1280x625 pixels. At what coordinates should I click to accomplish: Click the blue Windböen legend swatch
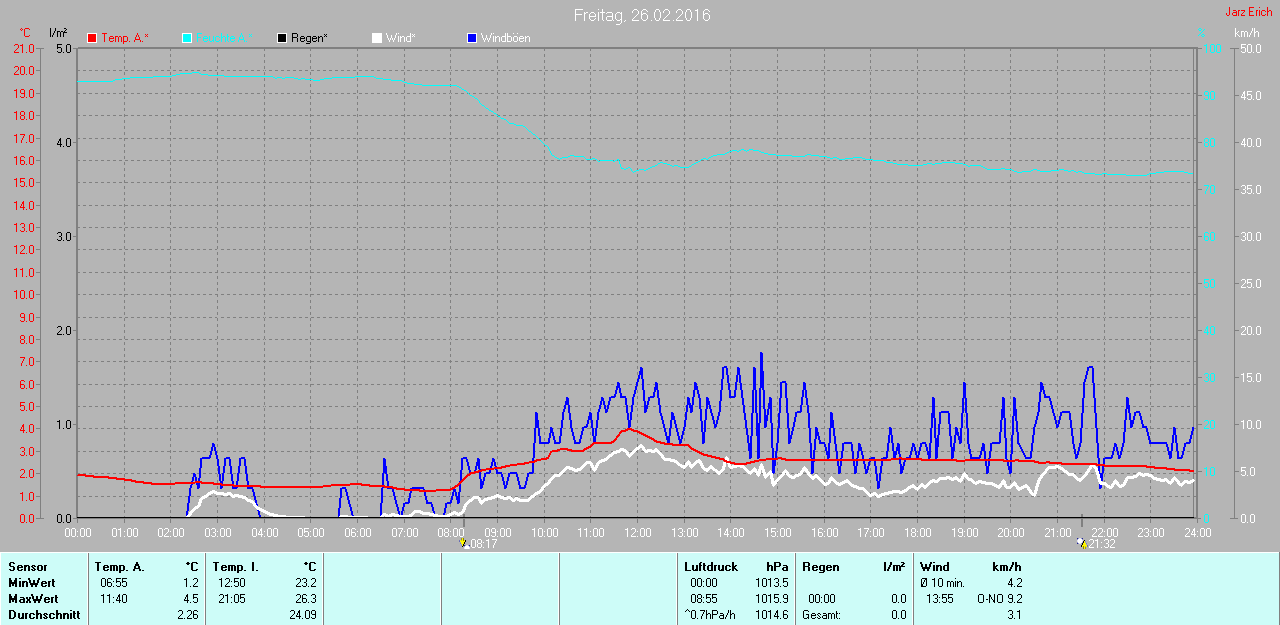tap(472, 38)
